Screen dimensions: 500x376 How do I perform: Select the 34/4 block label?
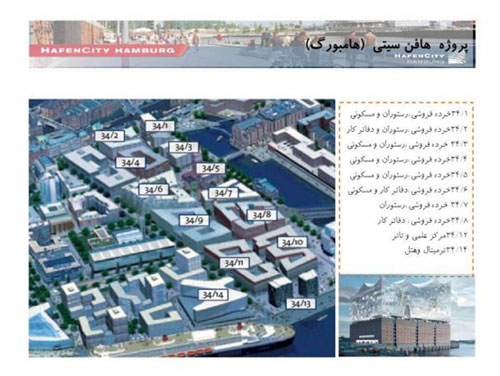click(x=130, y=163)
